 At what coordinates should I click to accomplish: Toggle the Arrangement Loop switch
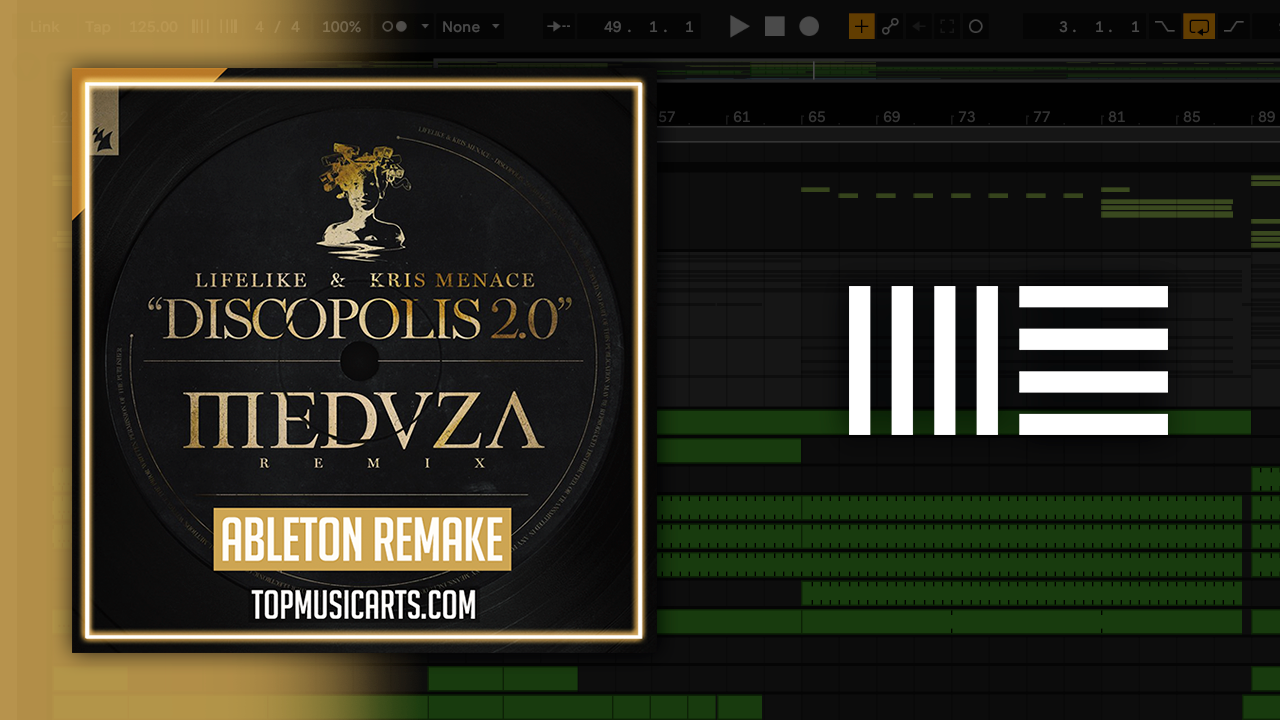[1198, 27]
